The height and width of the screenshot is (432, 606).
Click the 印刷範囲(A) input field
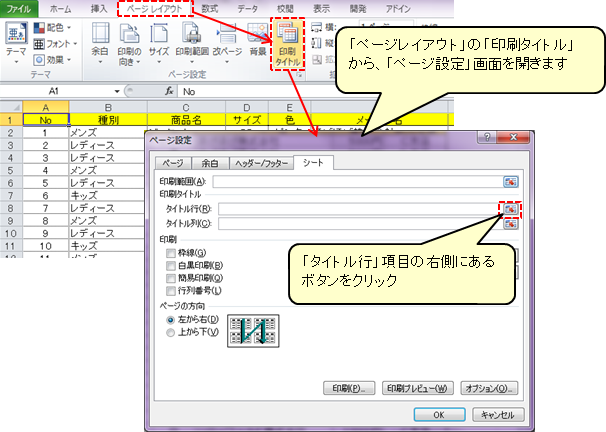(357, 182)
